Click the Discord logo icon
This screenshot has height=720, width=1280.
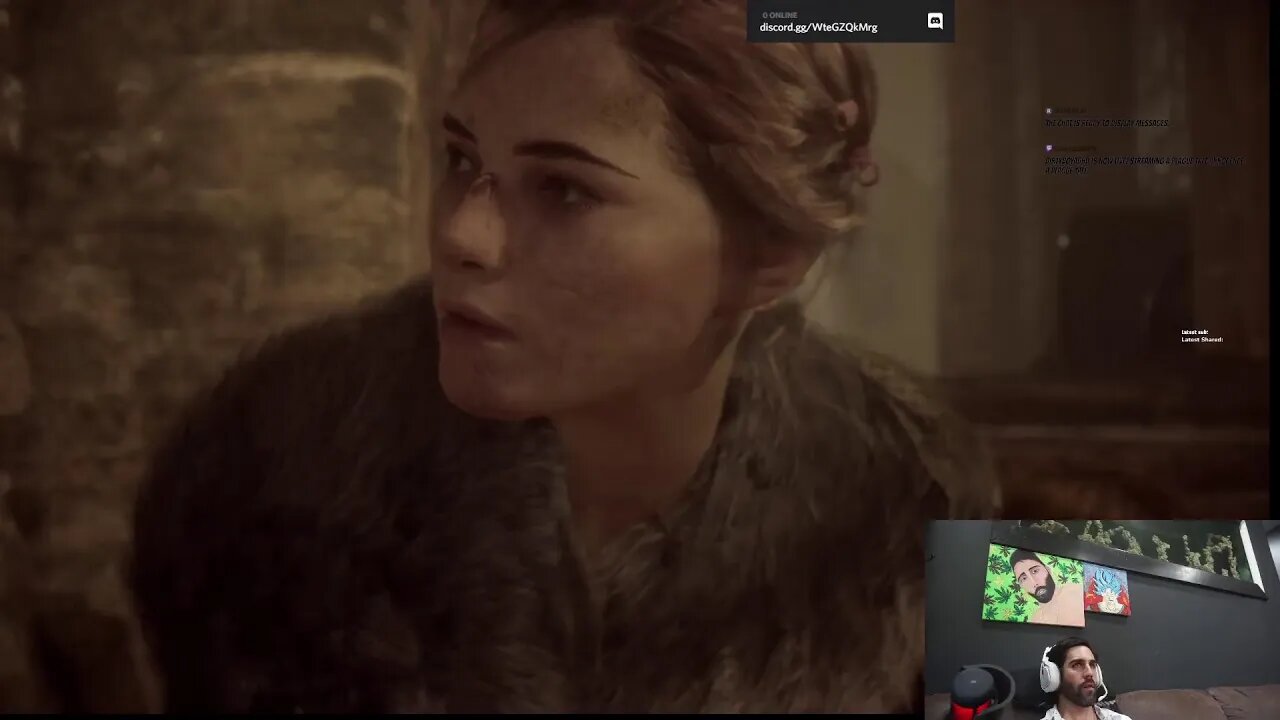point(935,21)
